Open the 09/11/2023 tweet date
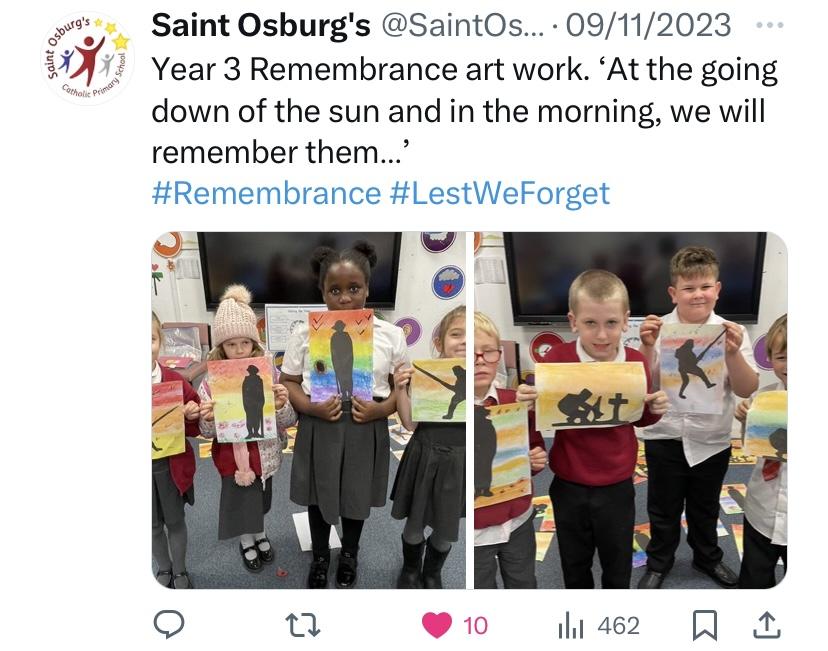Viewport: 828px width, 651px height. tap(648, 25)
